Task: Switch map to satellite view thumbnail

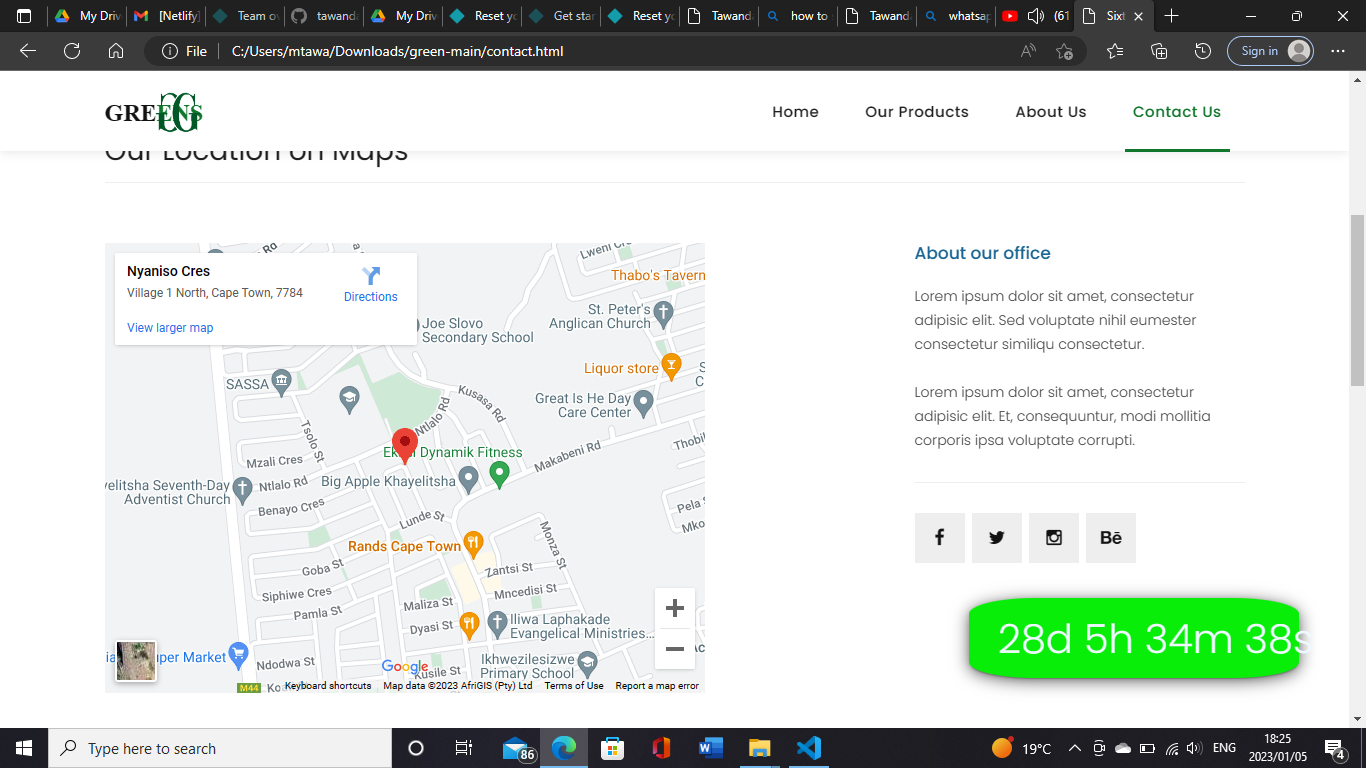Action: pos(136,661)
